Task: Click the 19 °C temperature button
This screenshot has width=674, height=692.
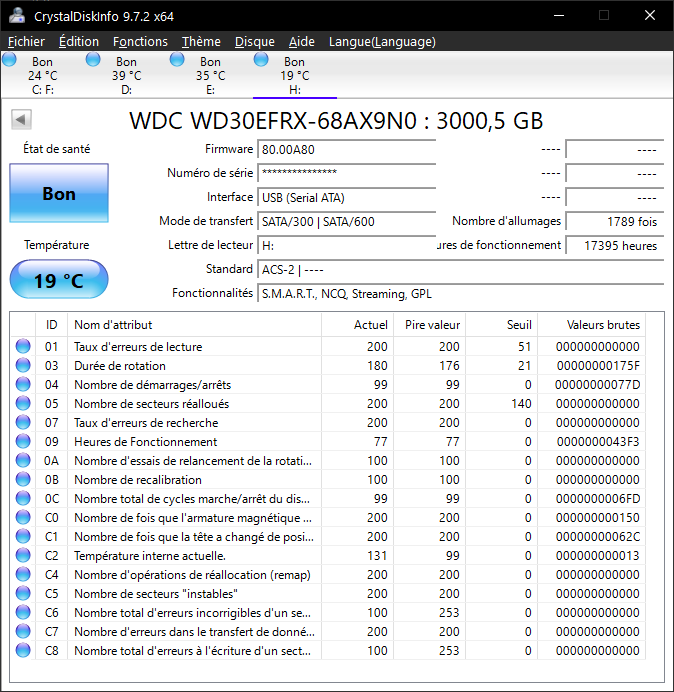Action: [59, 280]
